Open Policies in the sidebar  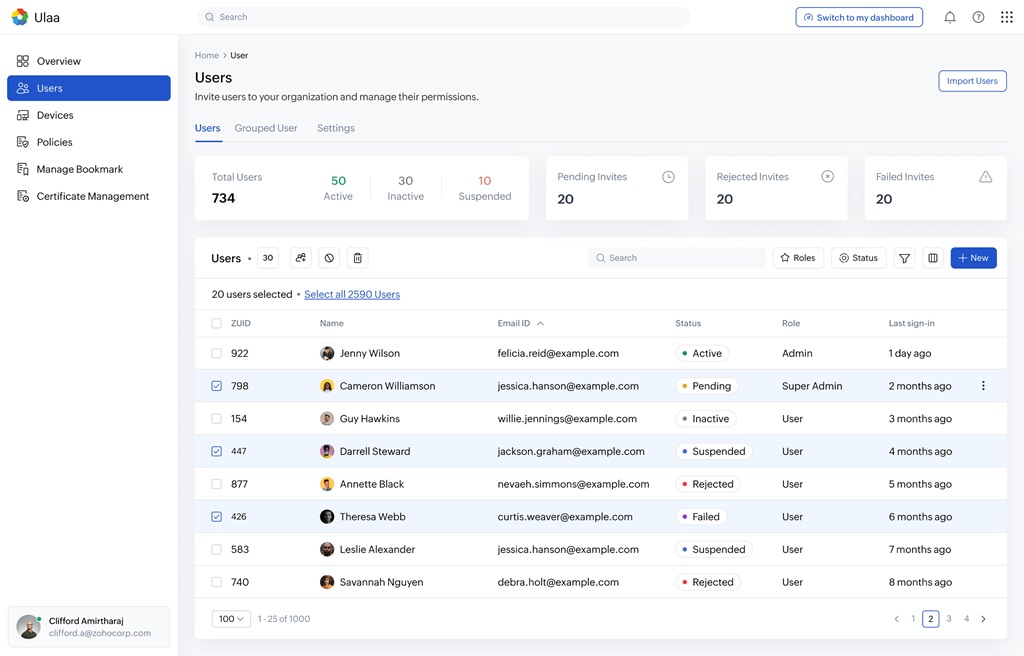pos(54,142)
